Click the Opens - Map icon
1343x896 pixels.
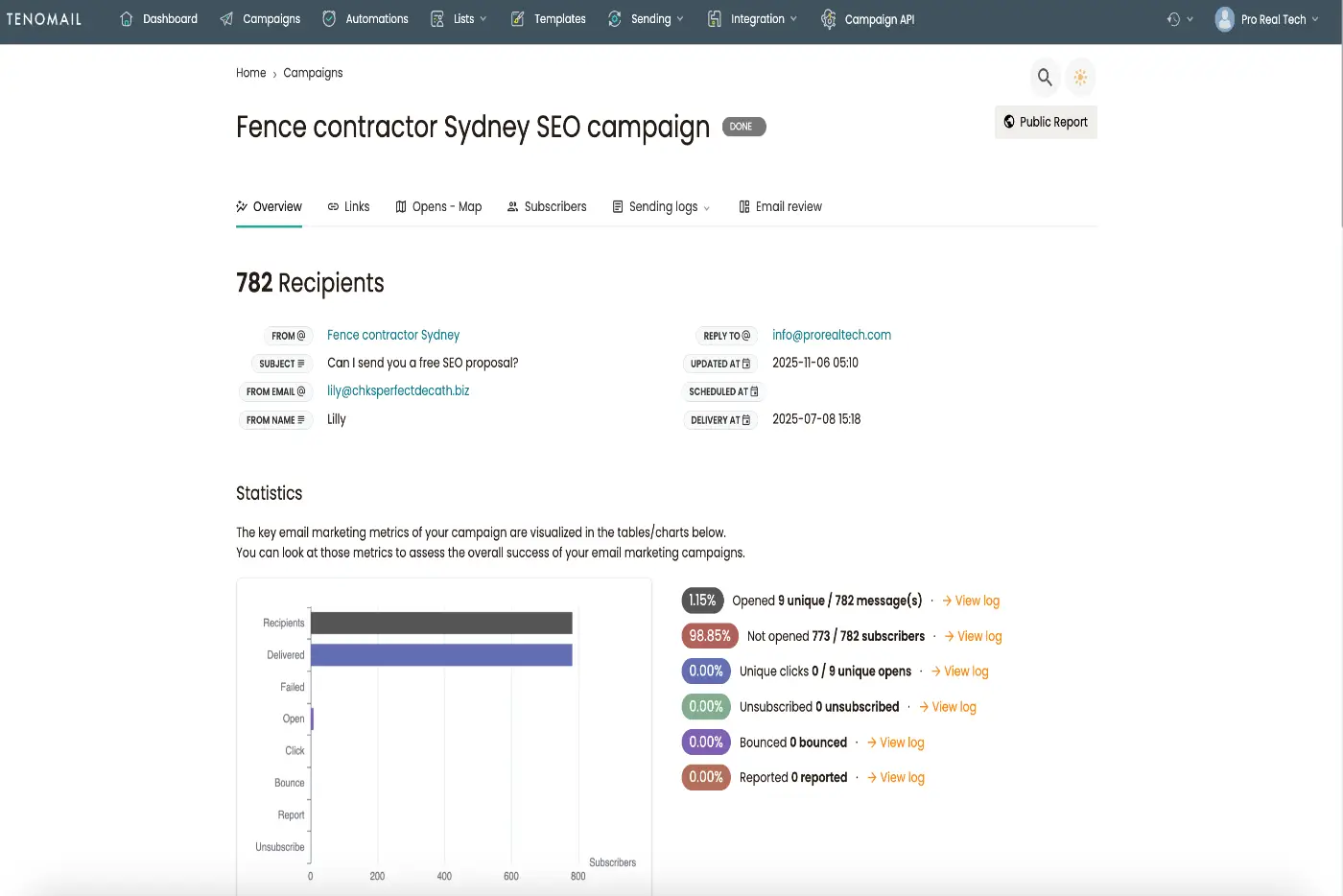coord(401,206)
